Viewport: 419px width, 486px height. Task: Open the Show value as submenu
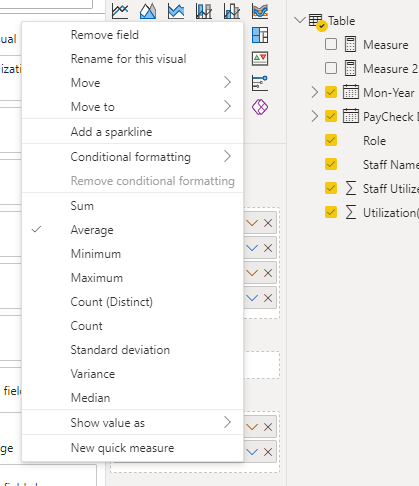[133, 422]
